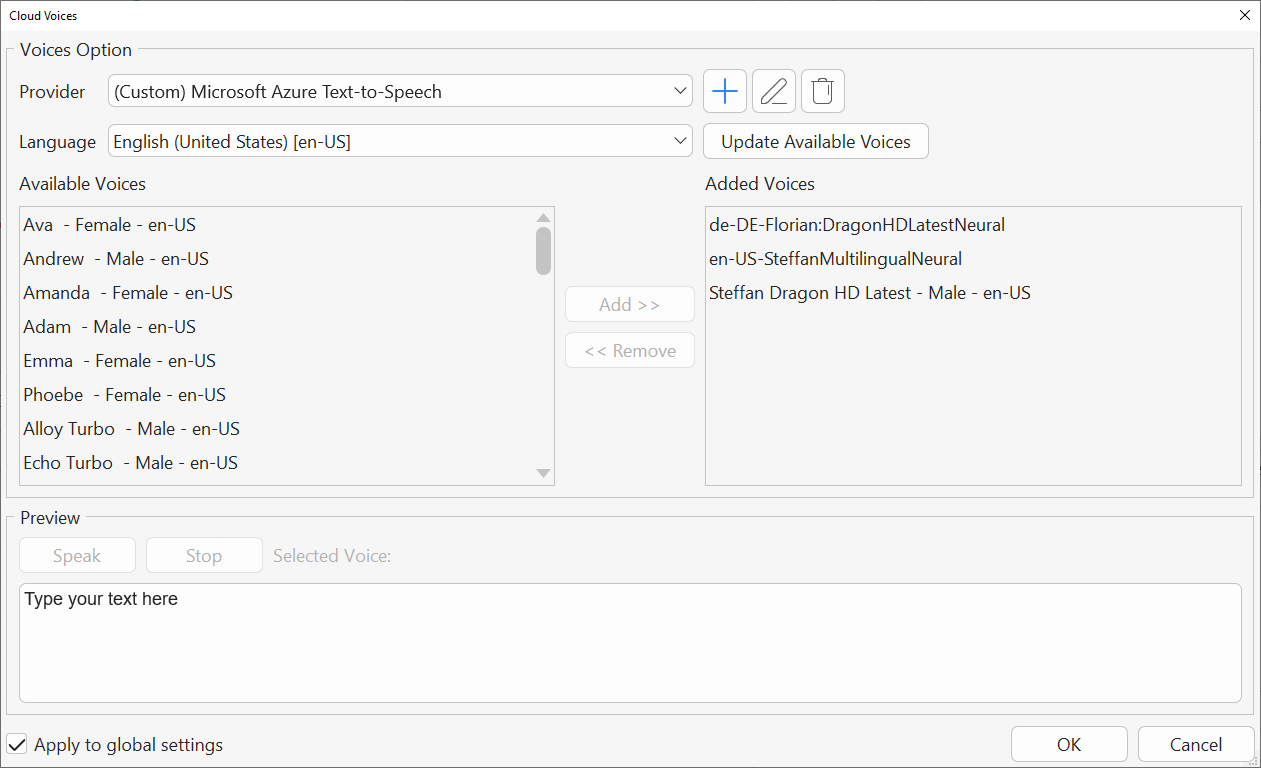Close the Cloud Voices dialog window
This screenshot has width=1261, height=768.
pos(1244,15)
